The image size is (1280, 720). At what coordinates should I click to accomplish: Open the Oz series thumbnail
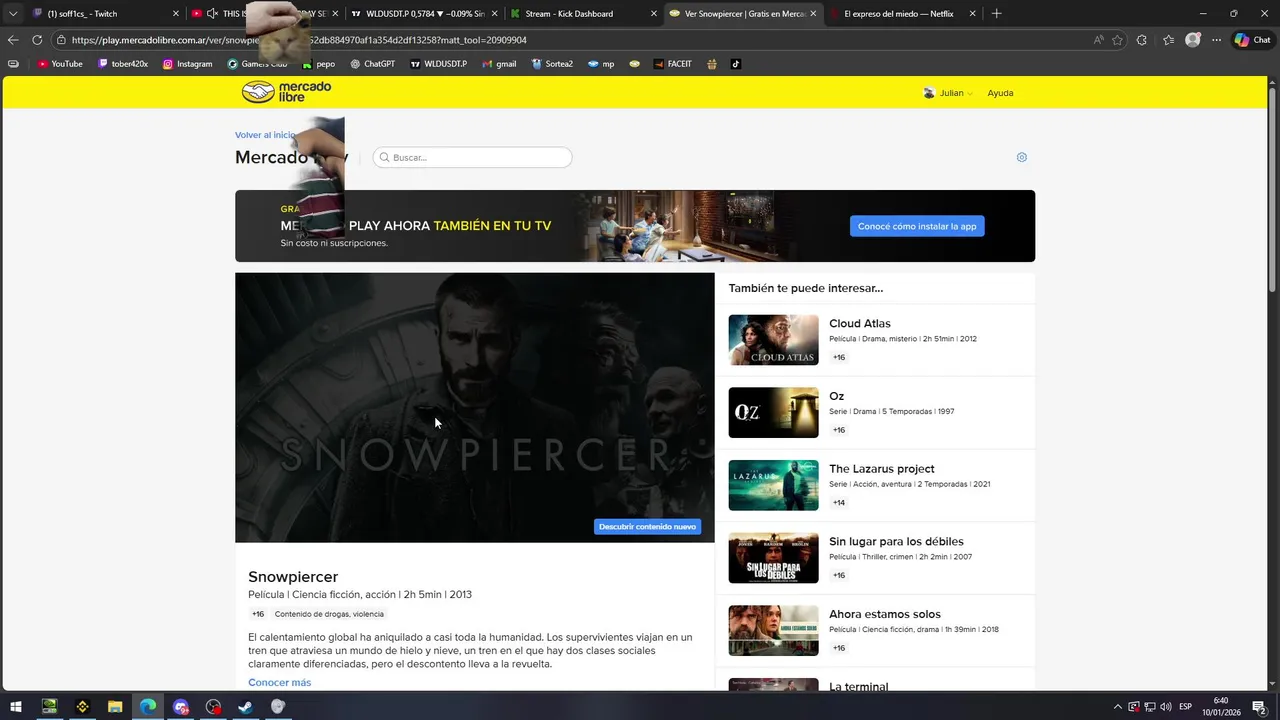pos(773,413)
